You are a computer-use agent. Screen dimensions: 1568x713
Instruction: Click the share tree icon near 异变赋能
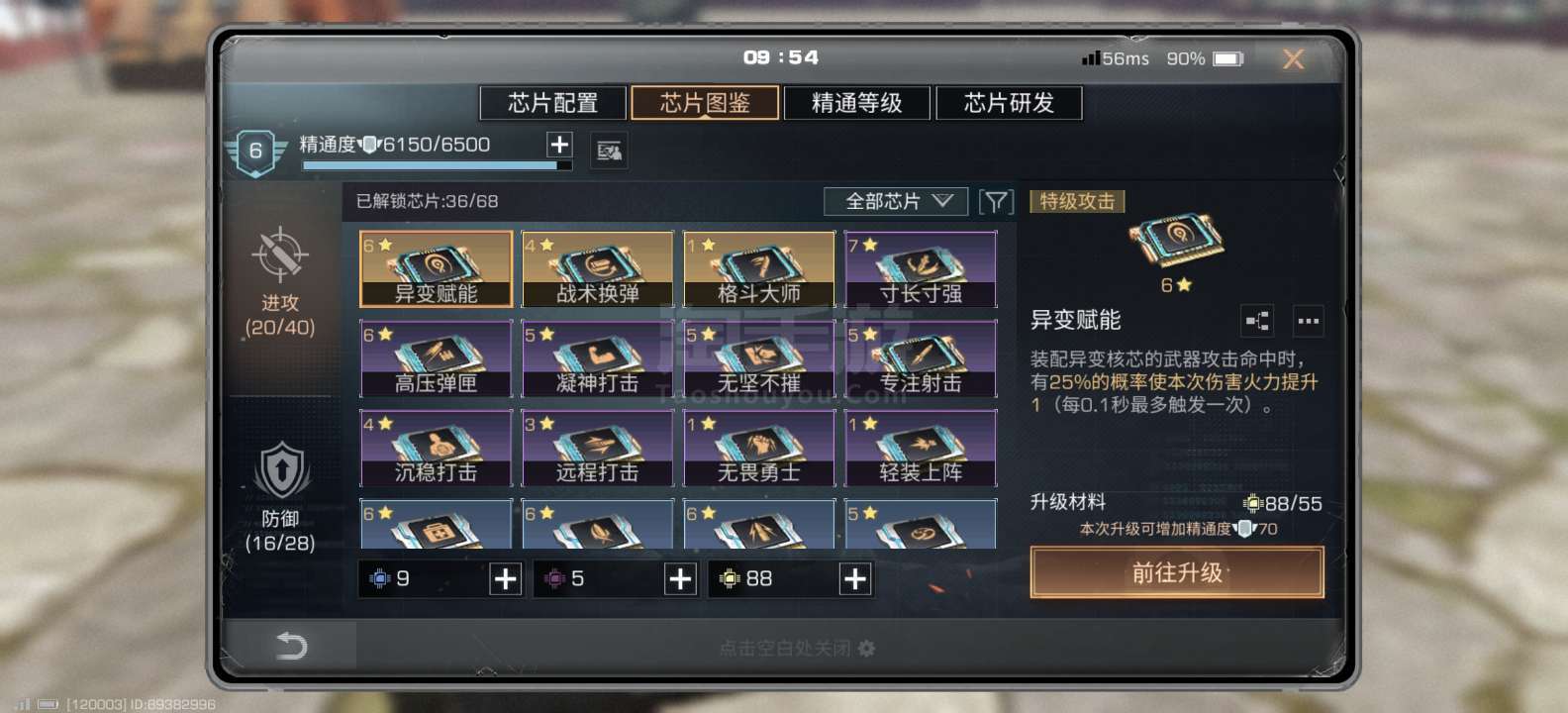tap(1257, 321)
